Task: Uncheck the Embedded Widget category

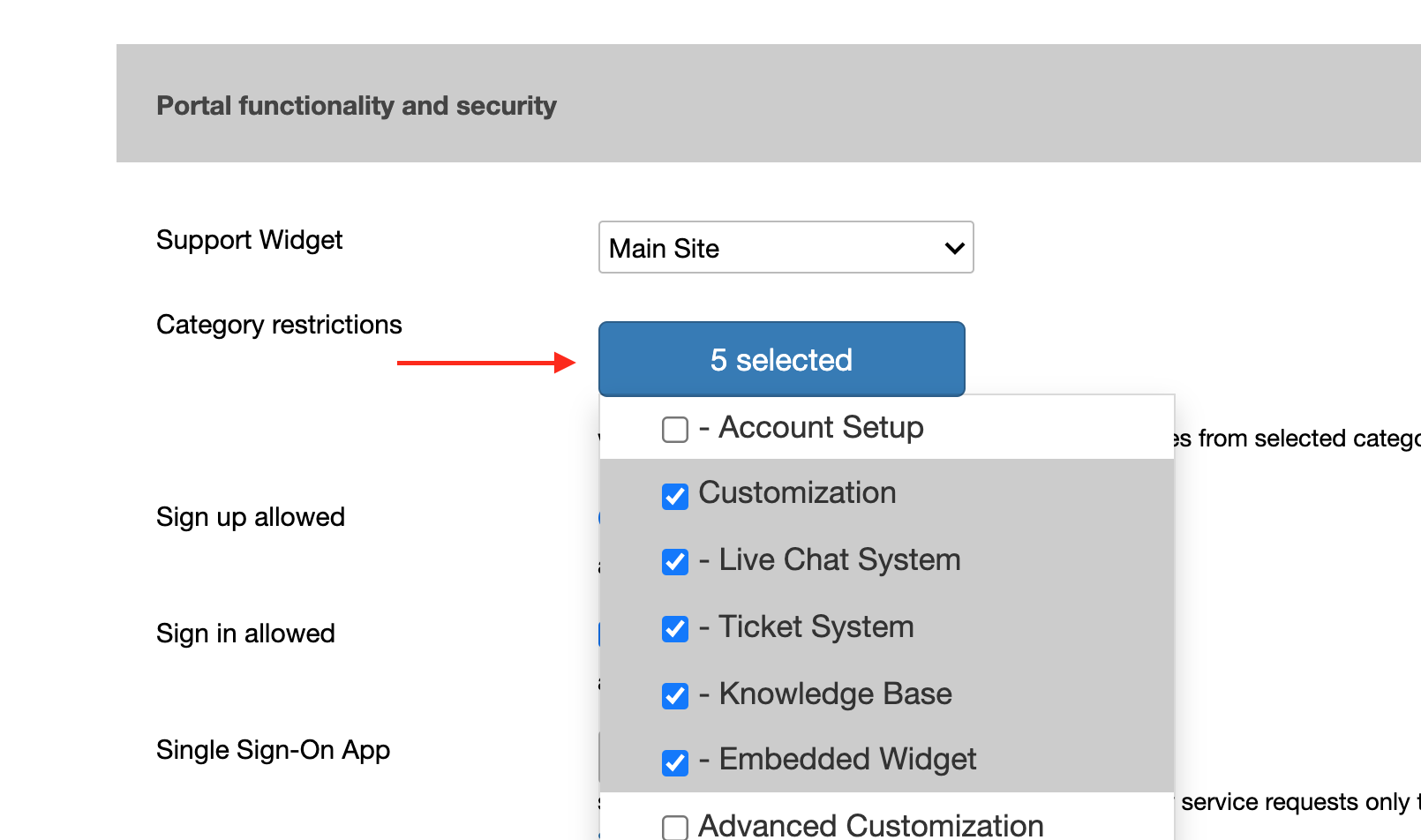Action: [x=674, y=762]
